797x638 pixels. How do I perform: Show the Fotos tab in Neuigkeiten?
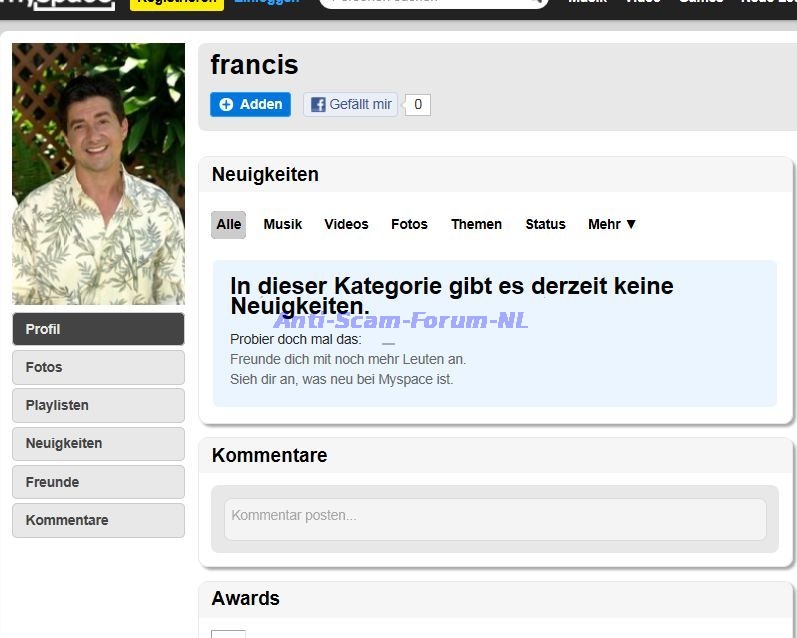(x=409, y=224)
